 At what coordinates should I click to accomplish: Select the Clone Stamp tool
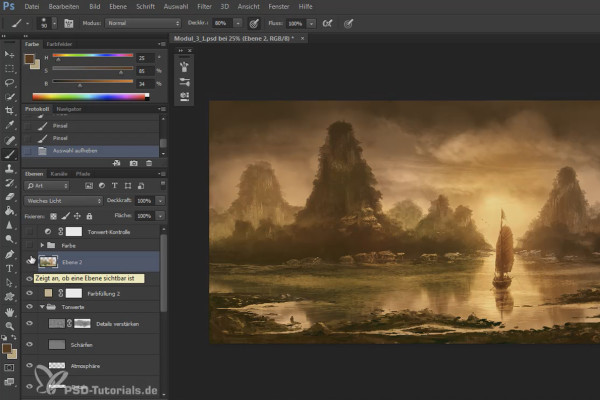(x=9, y=168)
